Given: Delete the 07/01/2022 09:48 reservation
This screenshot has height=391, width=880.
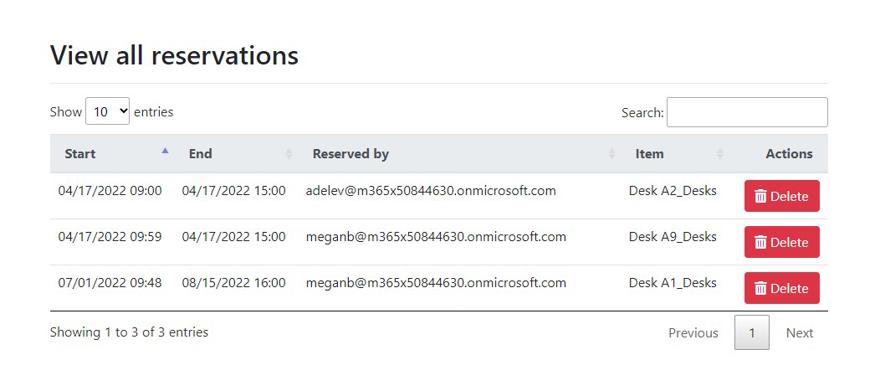Looking at the screenshot, I should point(782,288).
